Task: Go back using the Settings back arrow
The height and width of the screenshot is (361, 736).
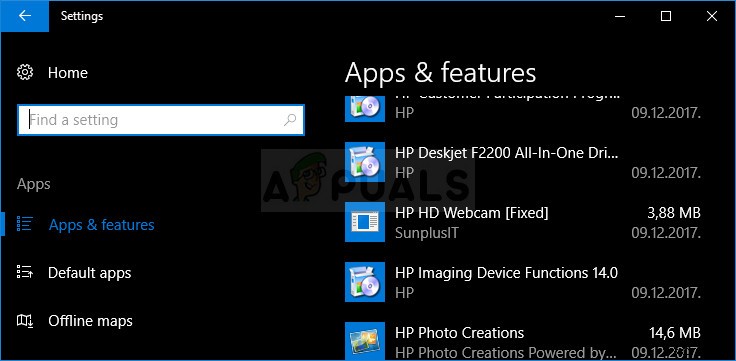Action: click(24, 16)
